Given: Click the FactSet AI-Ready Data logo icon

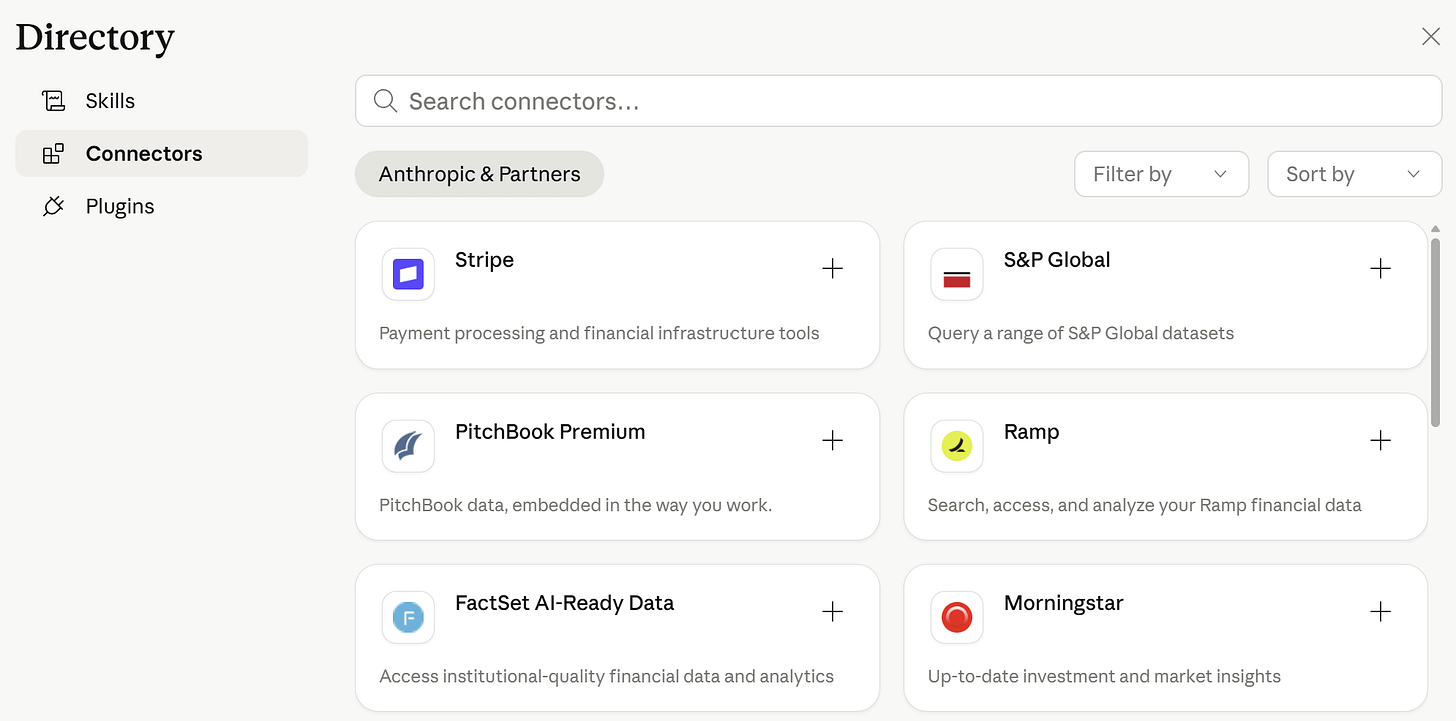Looking at the screenshot, I should coord(408,617).
